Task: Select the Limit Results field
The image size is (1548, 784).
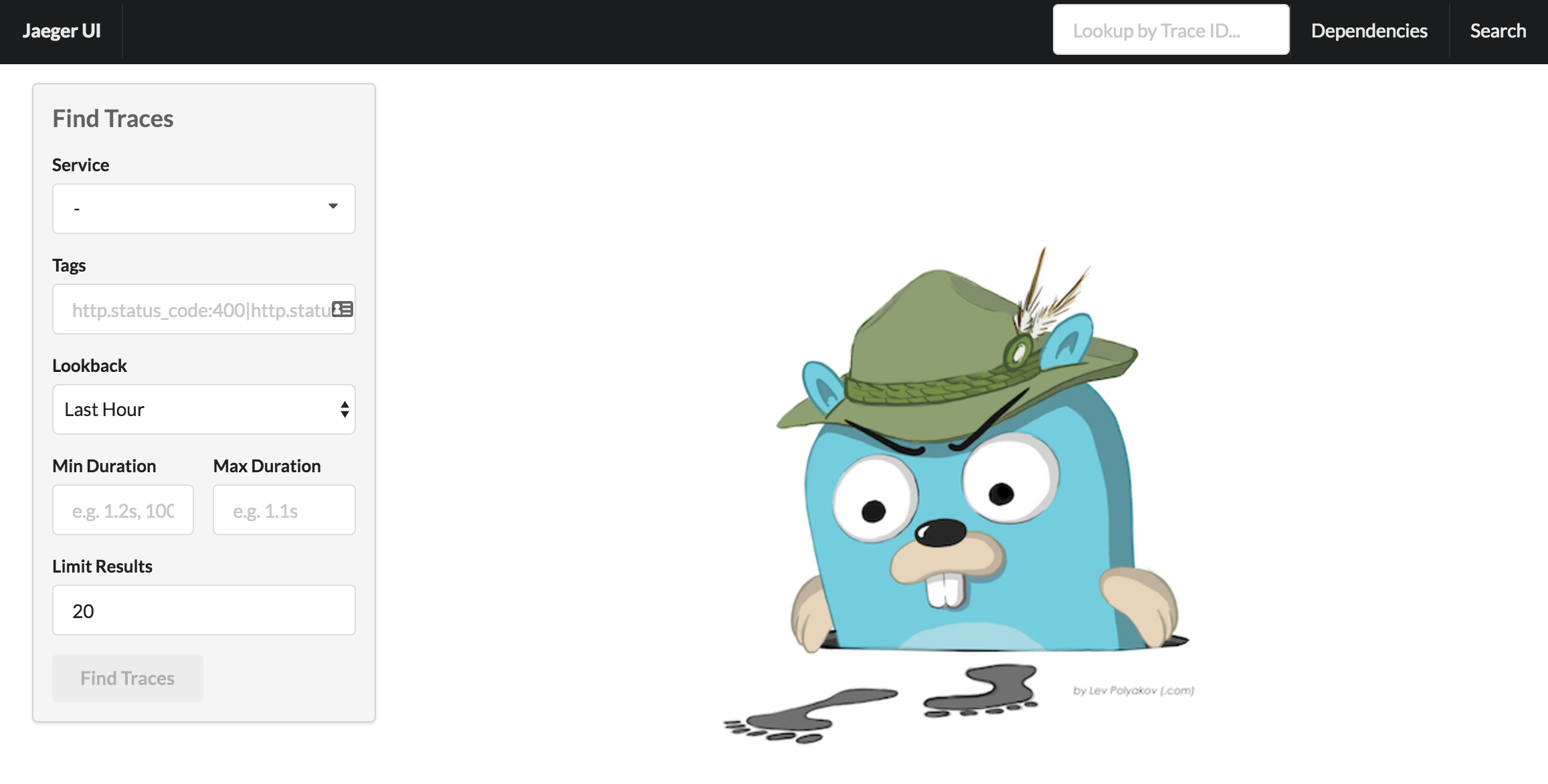Action: (x=204, y=610)
